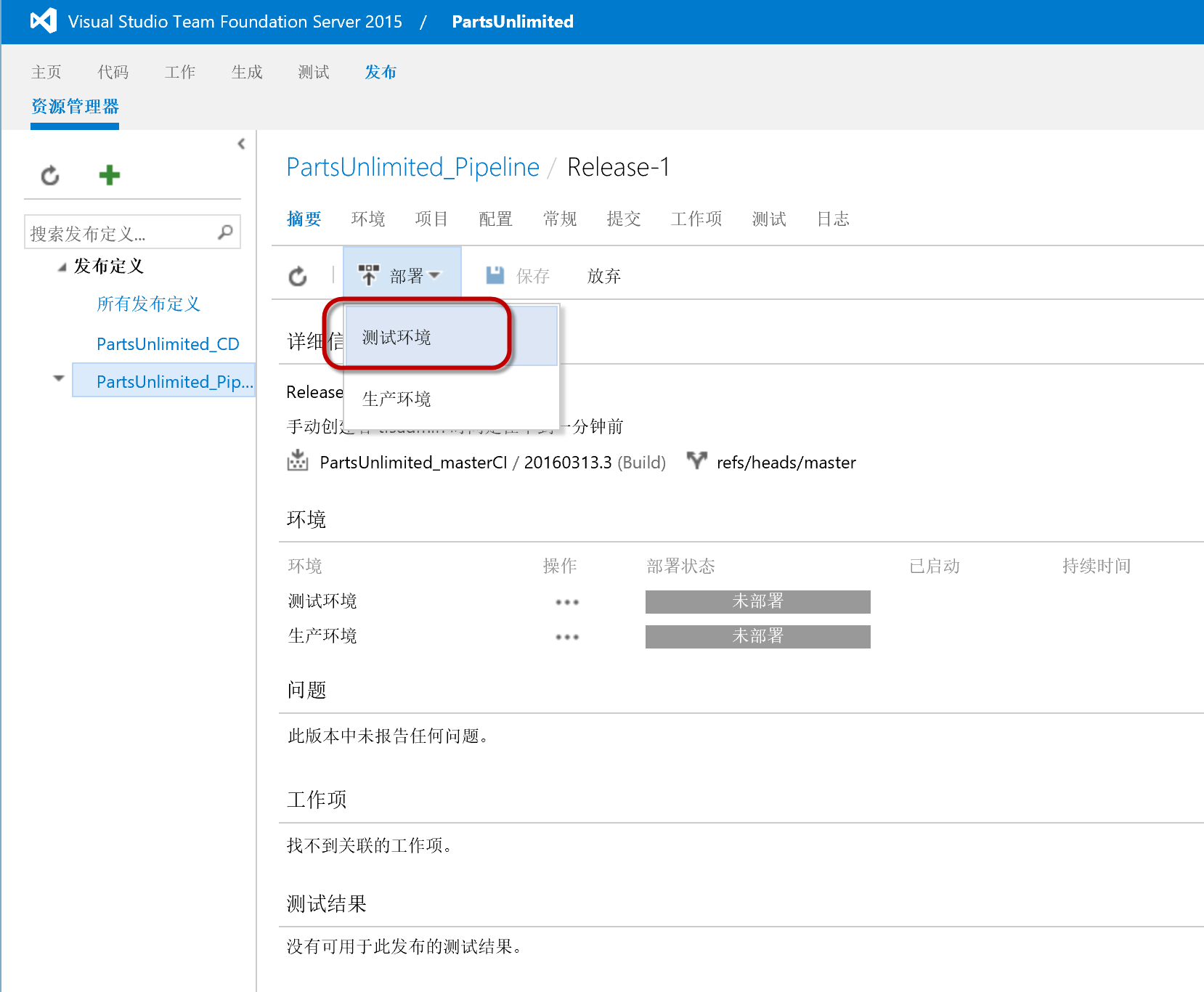Image resolution: width=1204 pixels, height=992 pixels.
Task: Select 测试环境 from deploy menu
Action: pos(452,336)
